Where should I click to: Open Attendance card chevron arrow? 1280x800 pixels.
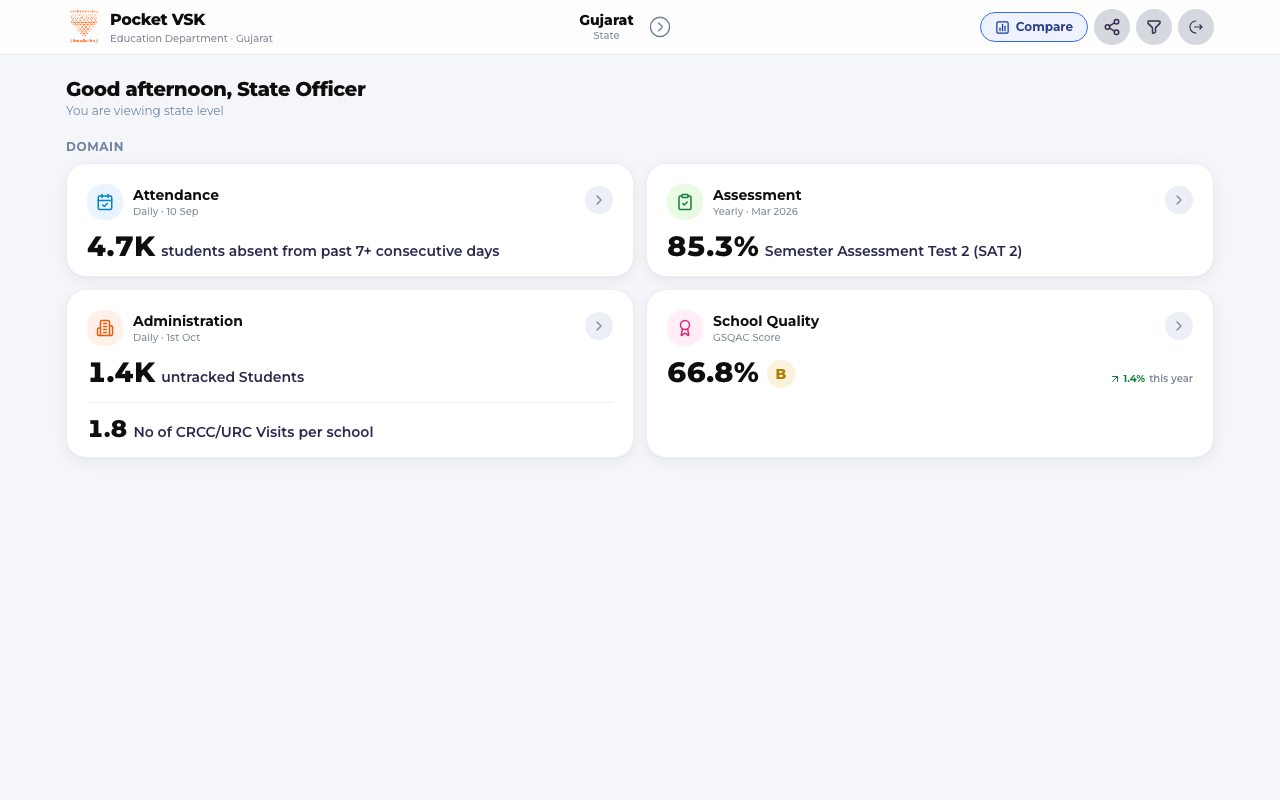599,200
